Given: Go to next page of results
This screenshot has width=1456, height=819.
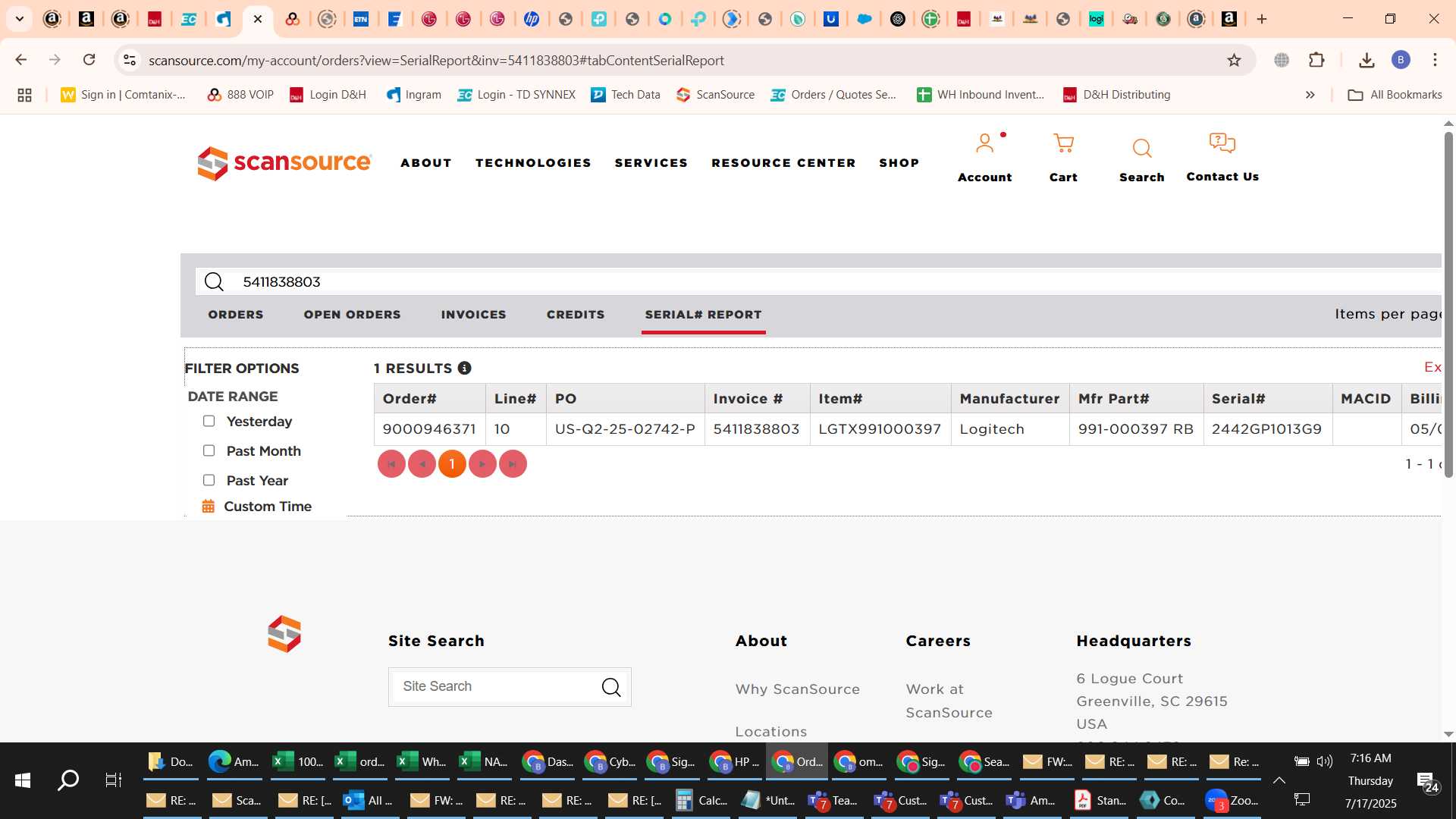Looking at the screenshot, I should (x=482, y=464).
